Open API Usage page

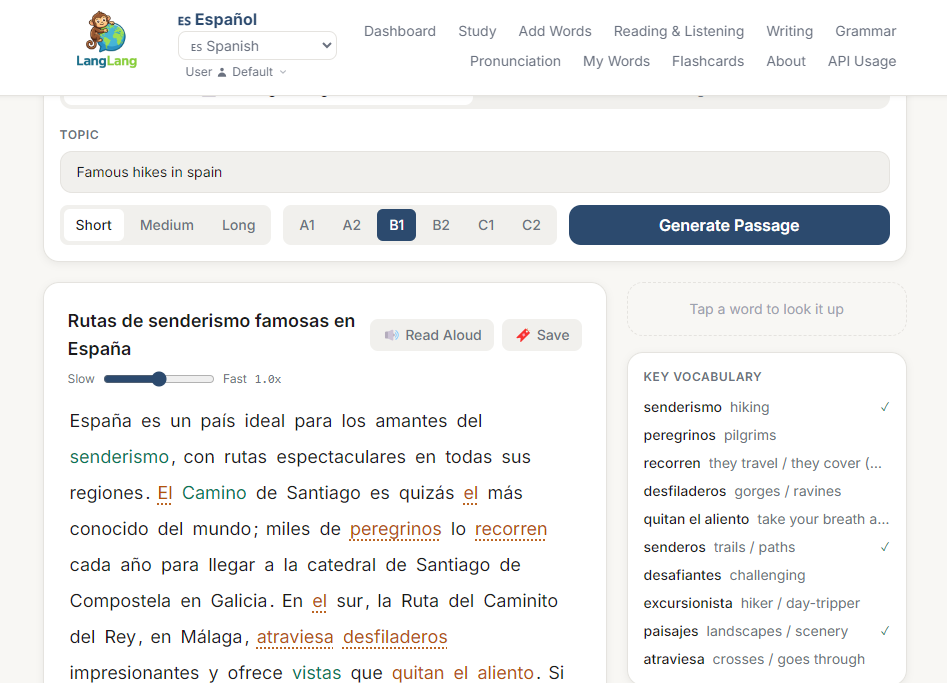pyautogui.click(x=862, y=62)
